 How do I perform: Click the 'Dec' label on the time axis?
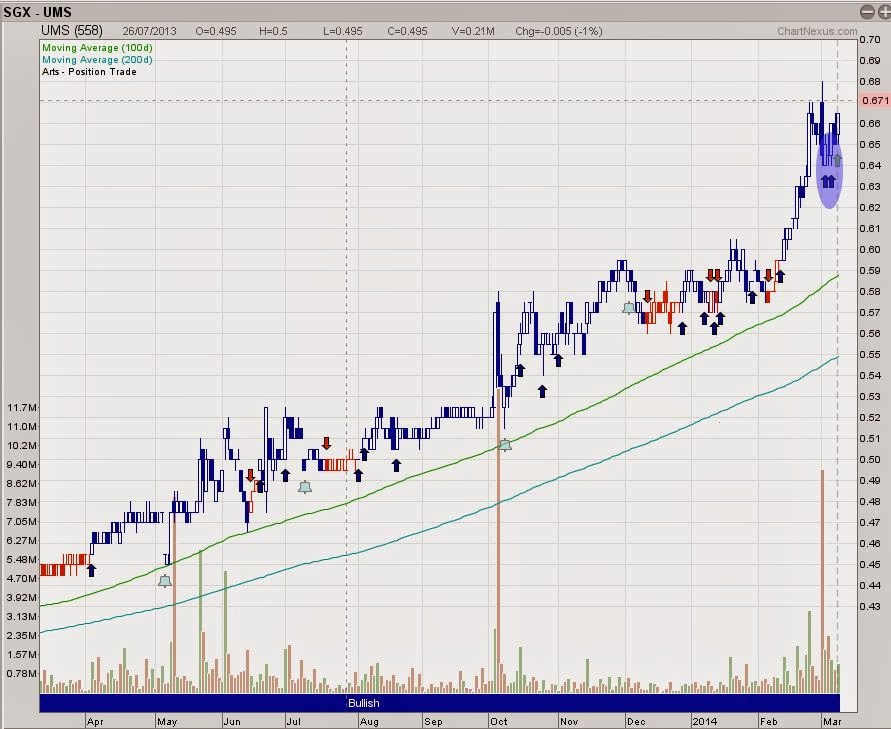coord(636,722)
